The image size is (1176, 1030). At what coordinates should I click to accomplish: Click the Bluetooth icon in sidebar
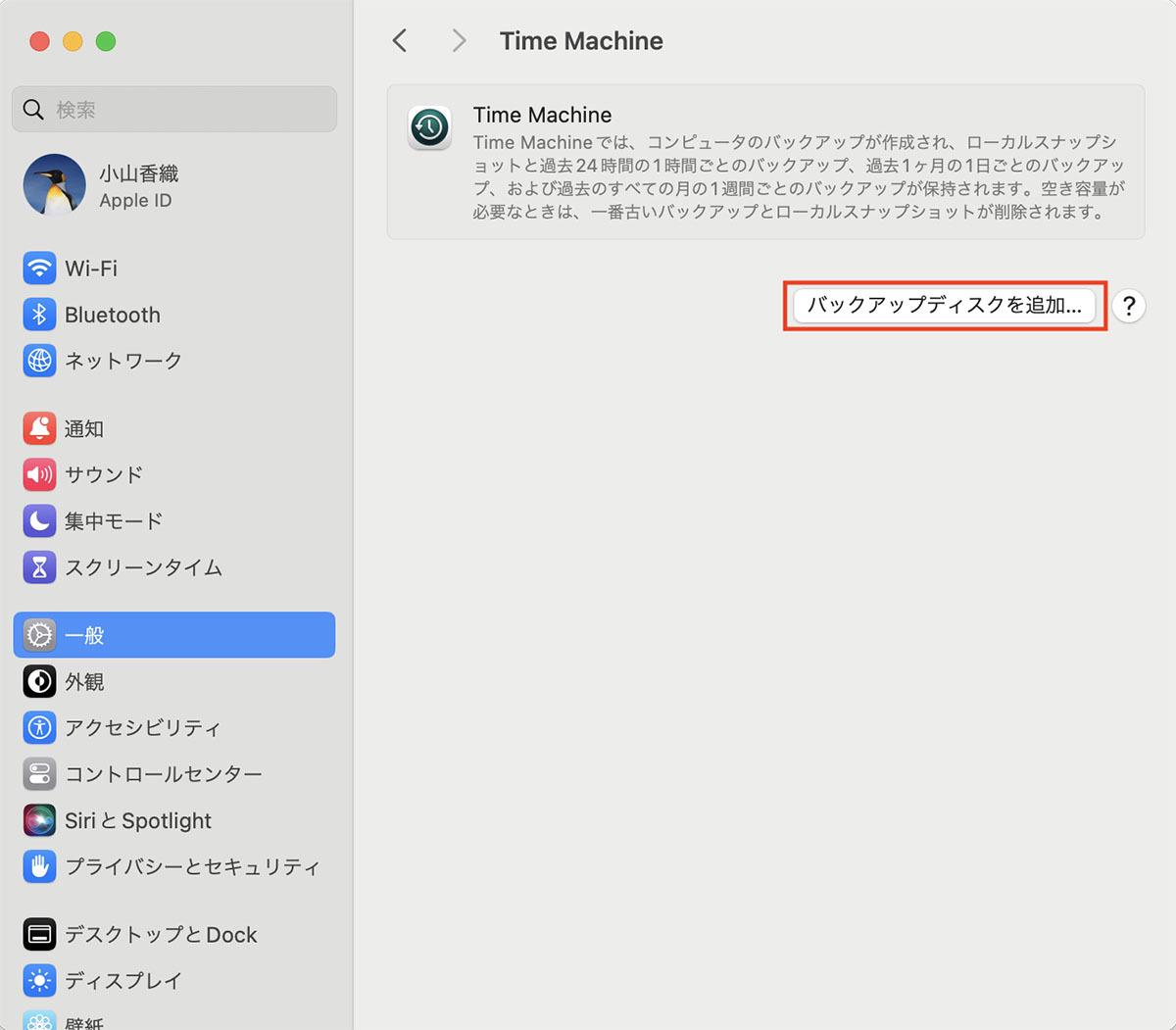click(x=39, y=315)
